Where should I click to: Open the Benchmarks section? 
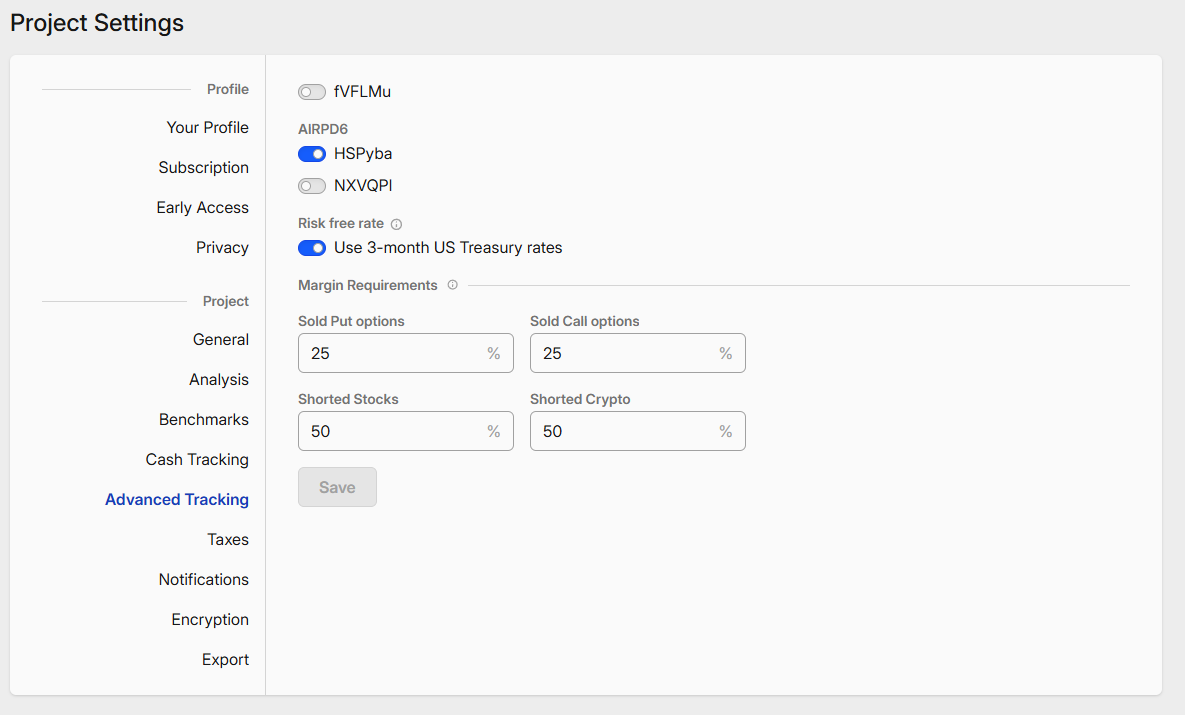[203, 420]
